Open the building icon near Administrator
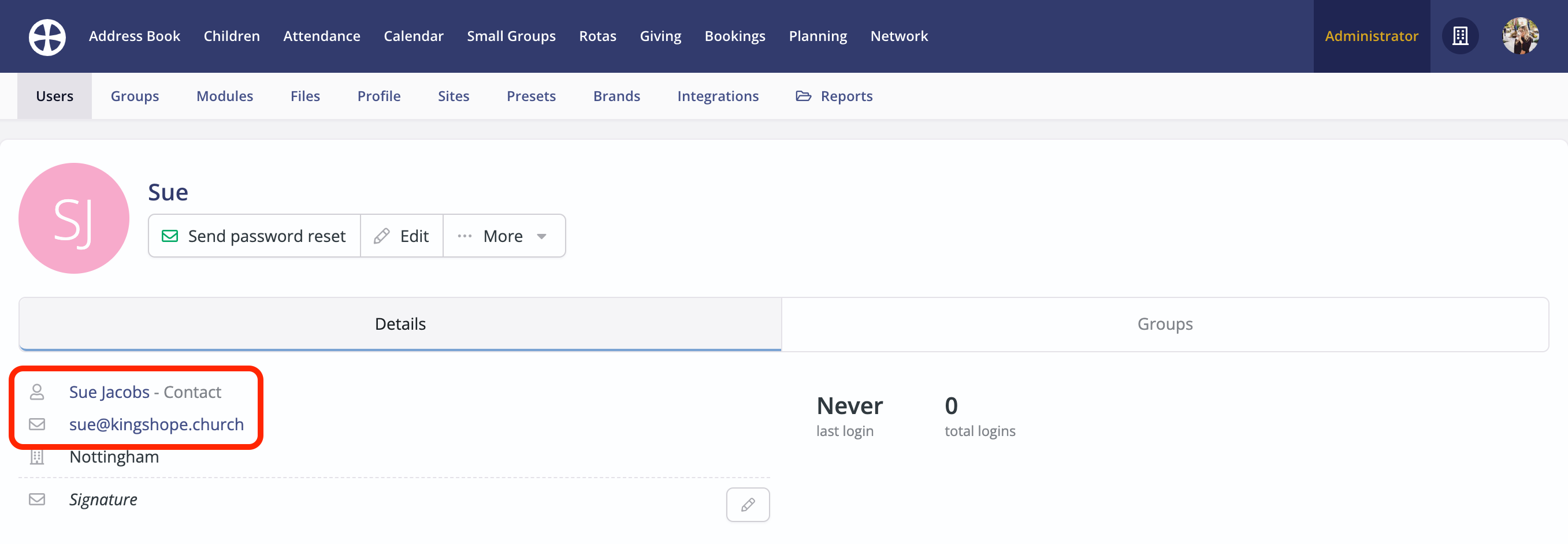The width and height of the screenshot is (1568, 544). [x=1461, y=36]
